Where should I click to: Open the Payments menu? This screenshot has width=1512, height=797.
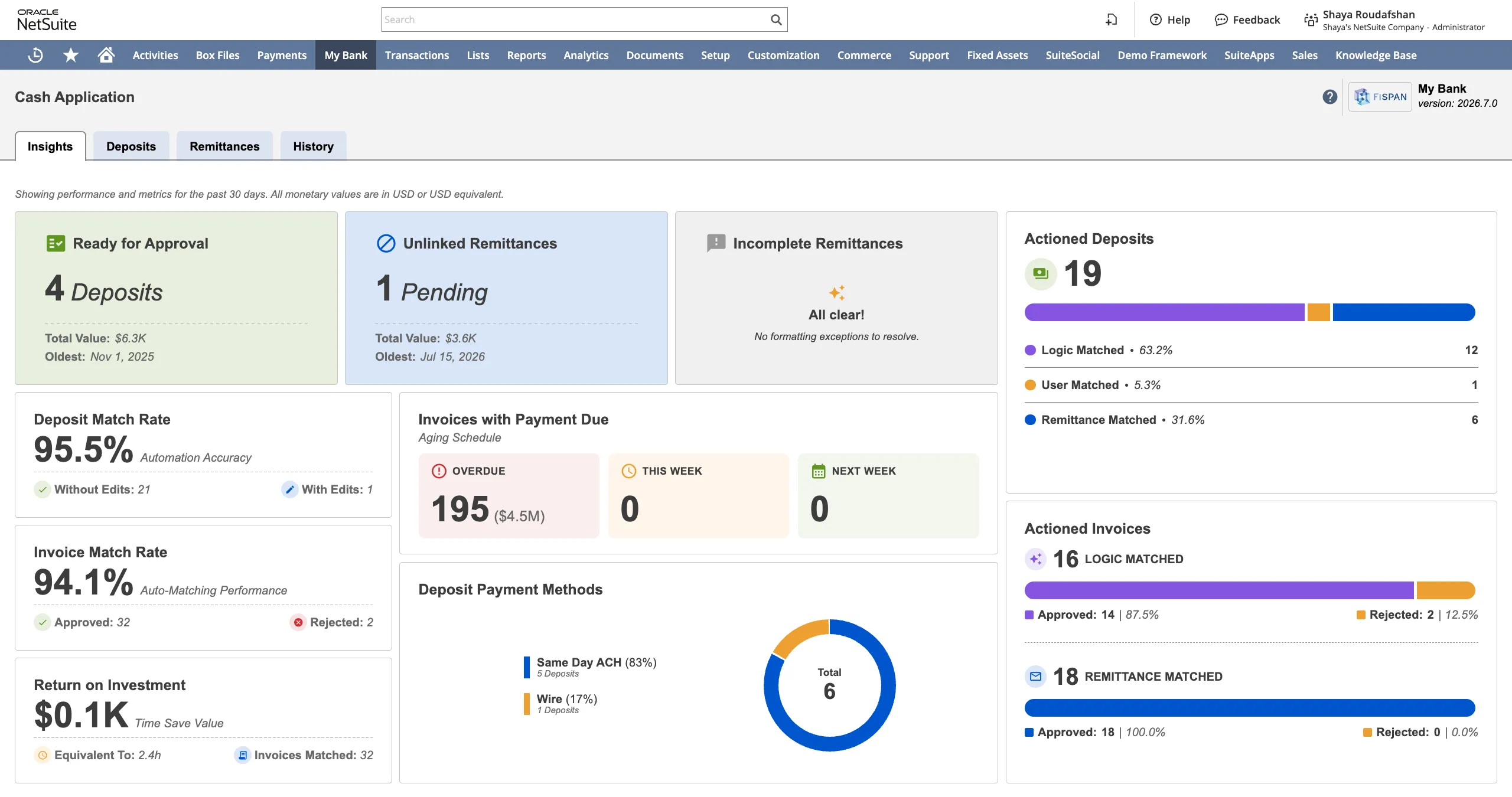(x=282, y=55)
